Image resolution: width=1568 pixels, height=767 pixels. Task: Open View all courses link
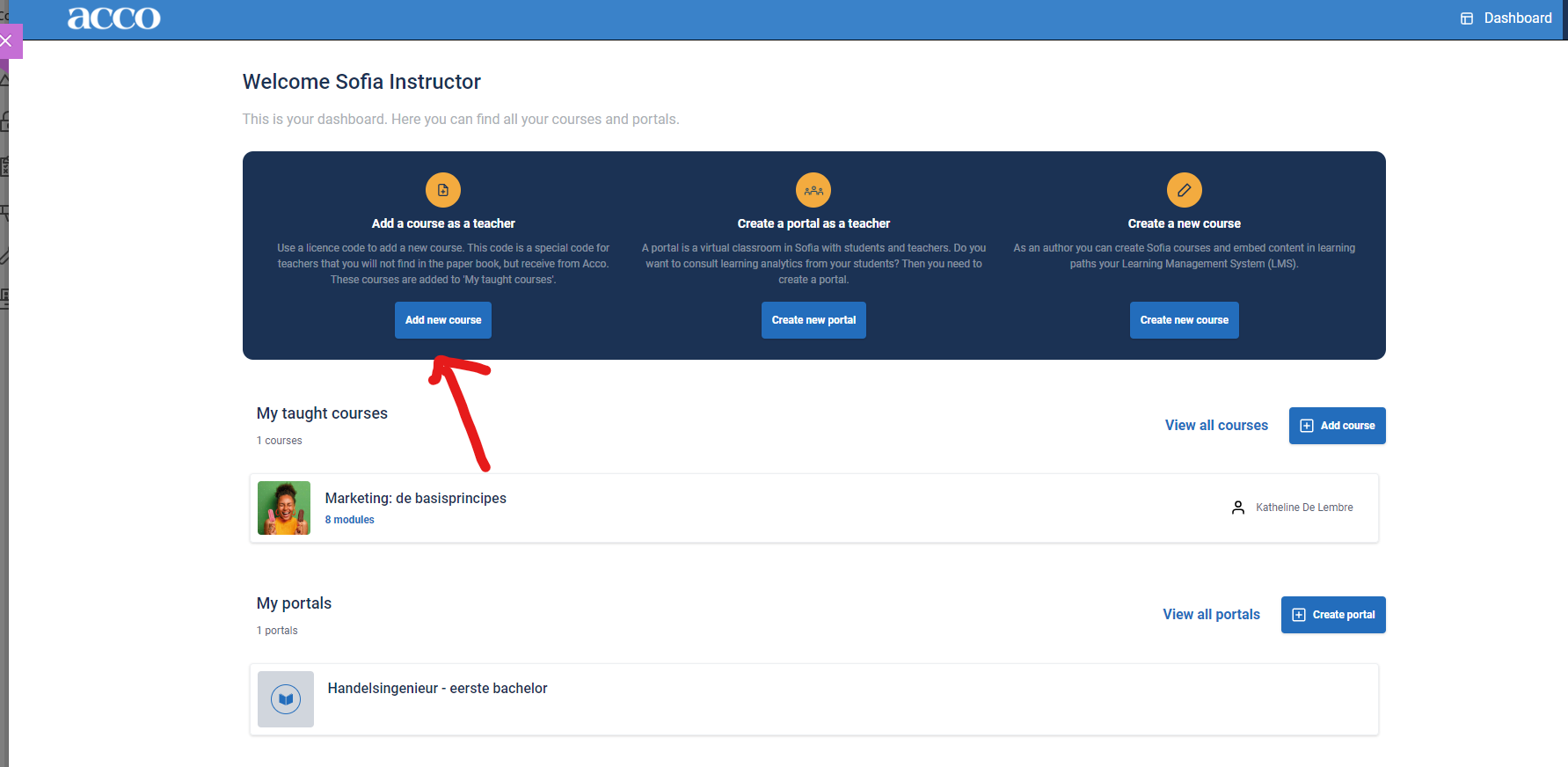click(1216, 426)
